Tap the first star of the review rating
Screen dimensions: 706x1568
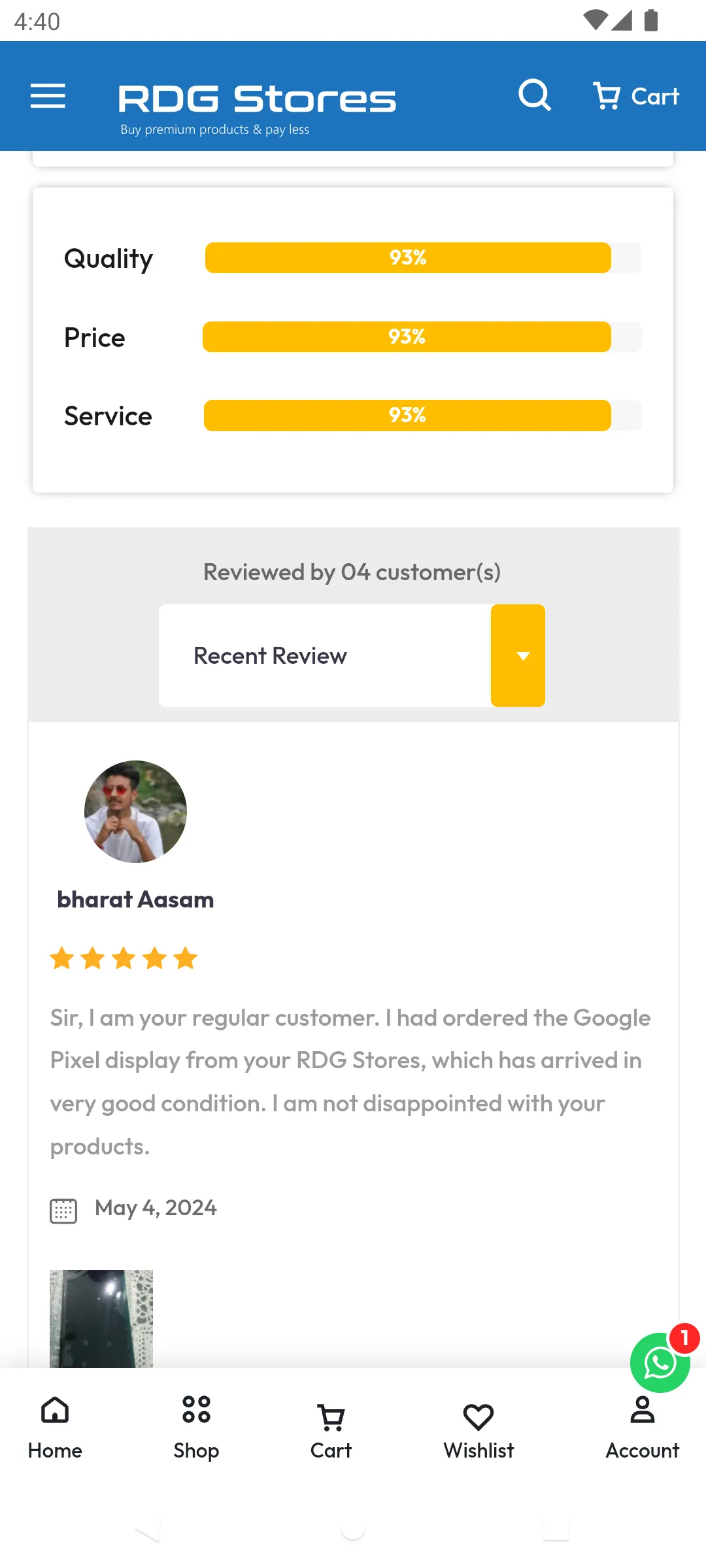[x=62, y=958]
